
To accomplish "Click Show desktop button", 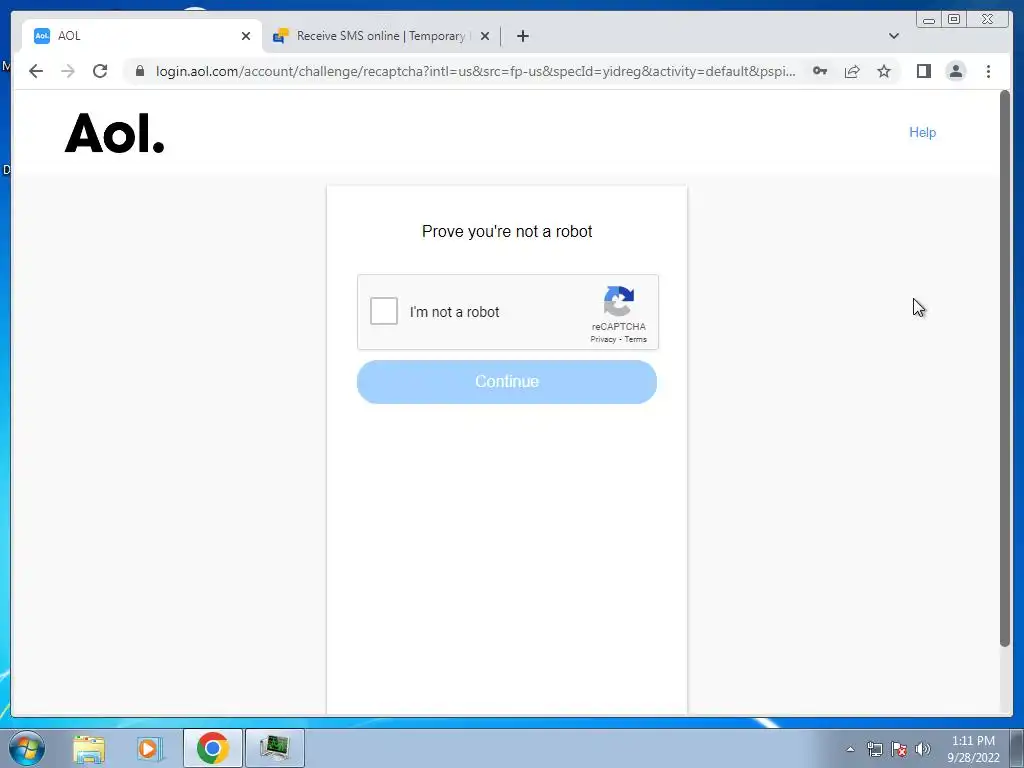I will click(x=1017, y=748).
